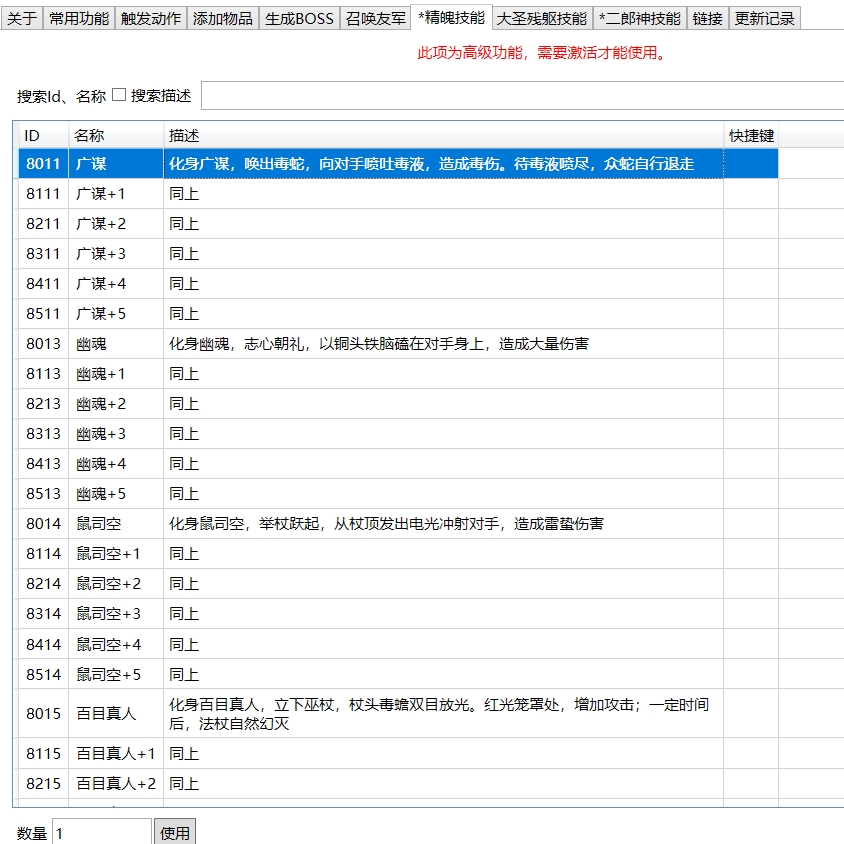Select the 8015 百目真人 row
The height and width of the screenshot is (844, 844).
click(398, 714)
